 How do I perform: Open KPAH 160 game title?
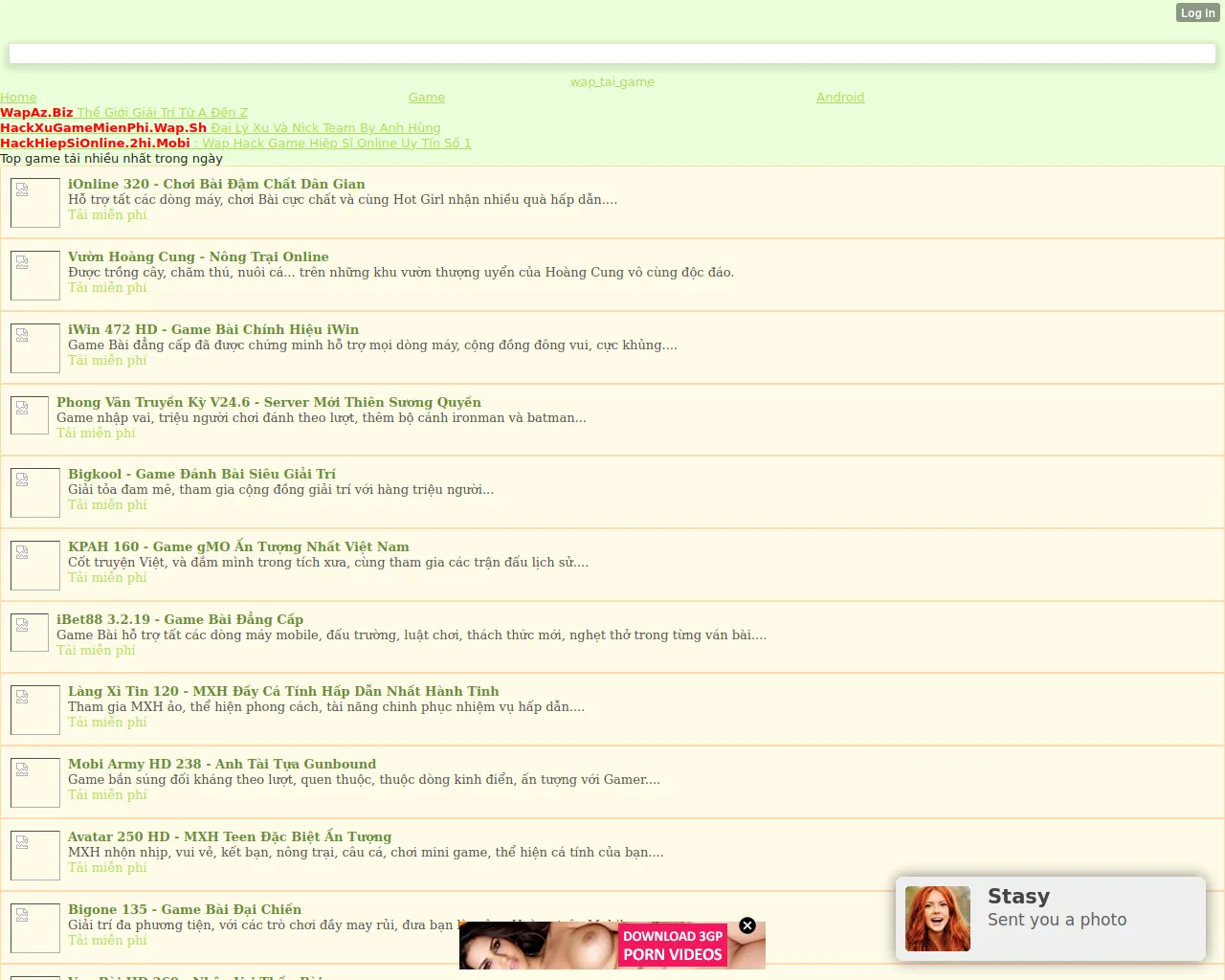[x=238, y=546]
